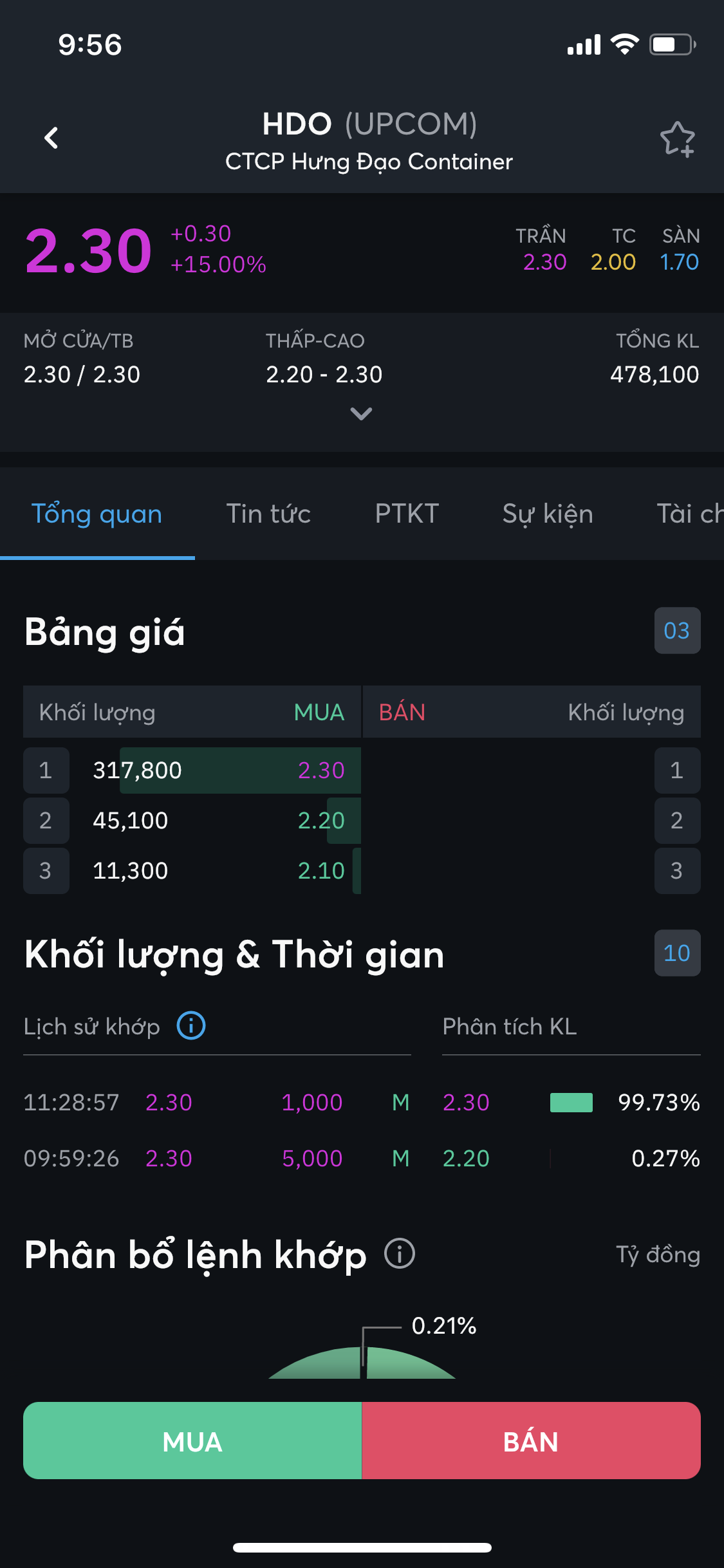Change trade history count via 10 selector

pos(677,953)
